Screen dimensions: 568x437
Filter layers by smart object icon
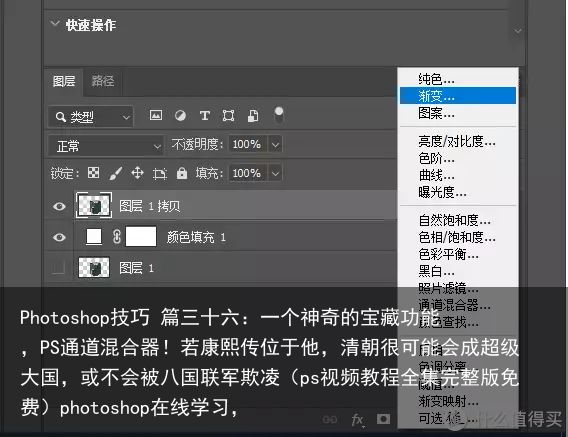click(x=253, y=116)
